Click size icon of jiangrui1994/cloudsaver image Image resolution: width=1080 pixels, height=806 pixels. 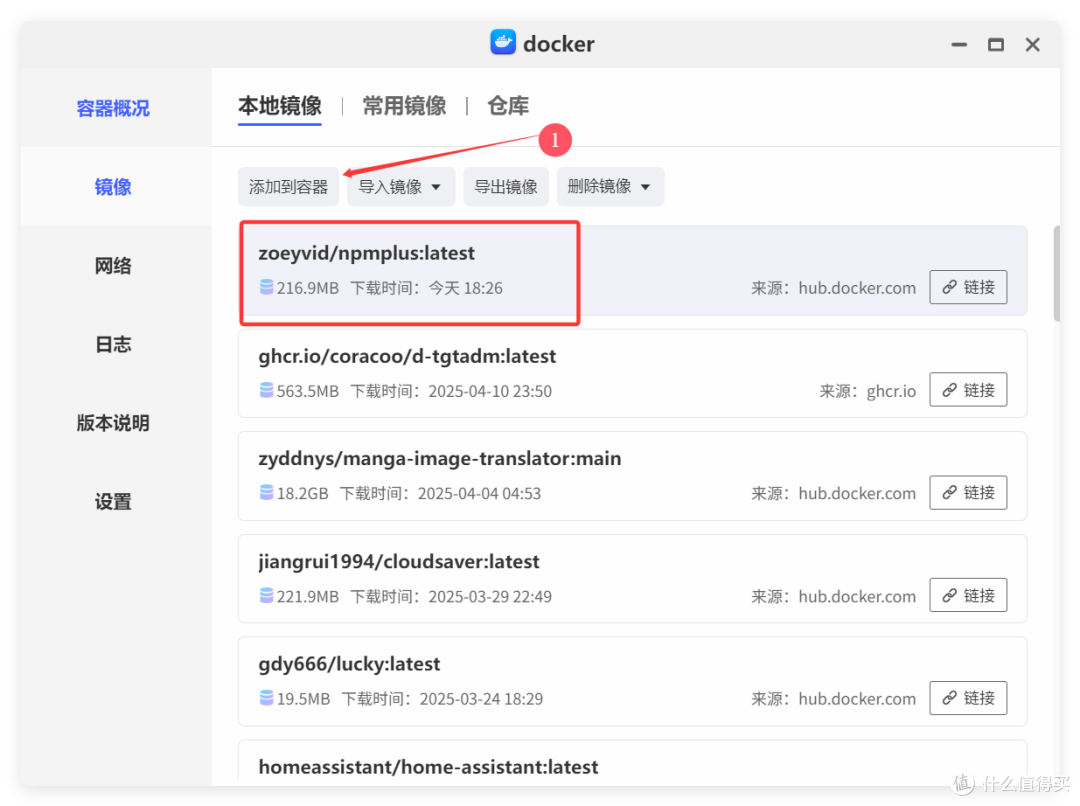tap(267, 596)
